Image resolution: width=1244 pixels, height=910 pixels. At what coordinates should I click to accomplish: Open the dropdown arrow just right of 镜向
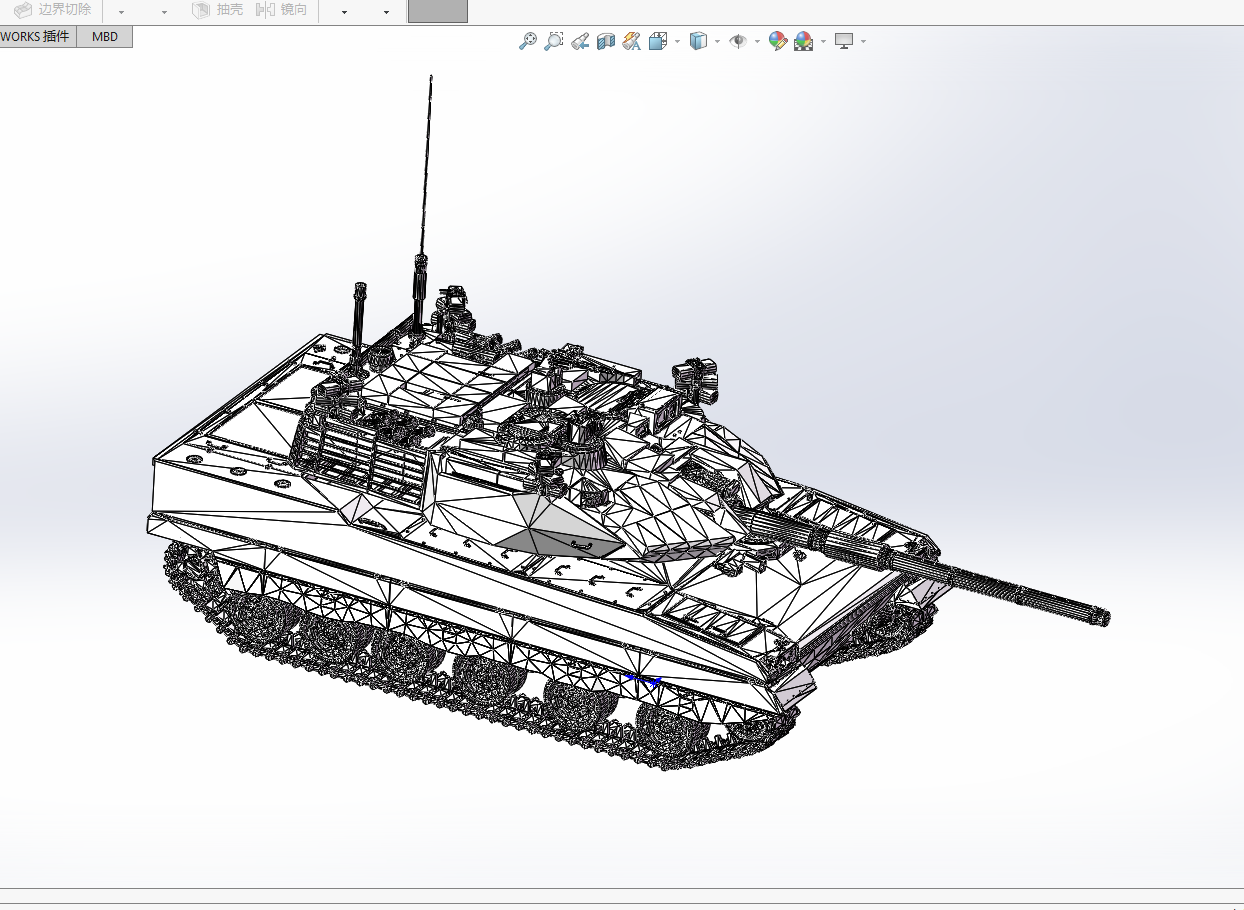click(344, 12)
